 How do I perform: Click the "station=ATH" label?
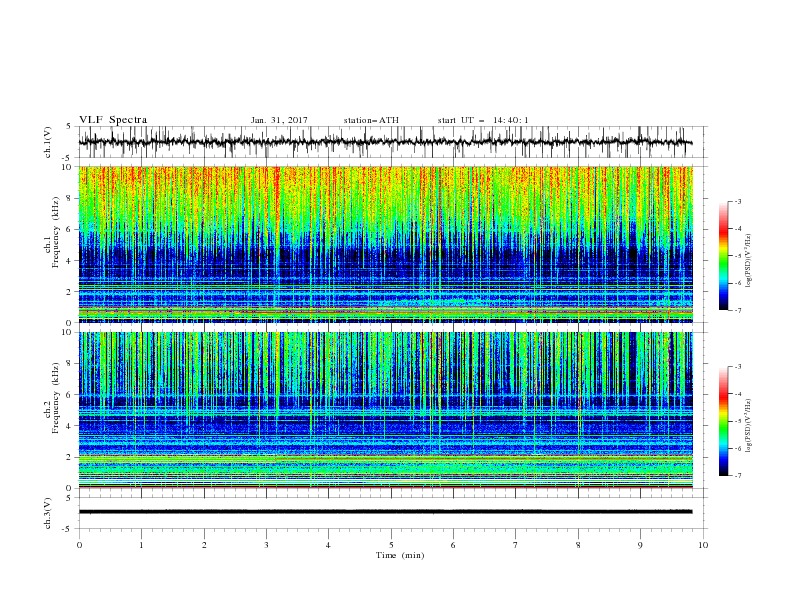(x=371, y=120)
